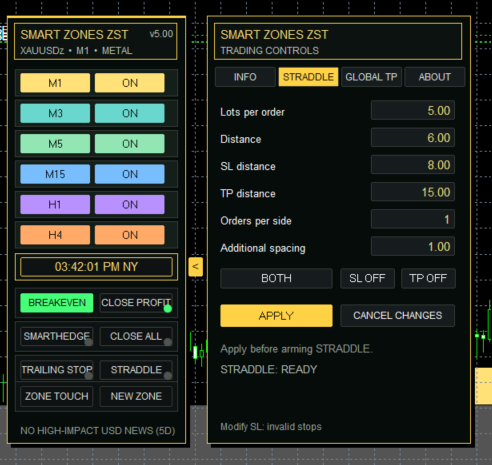Toggle the ON switch for M15
492x465 pixels.
pos(130,174)
